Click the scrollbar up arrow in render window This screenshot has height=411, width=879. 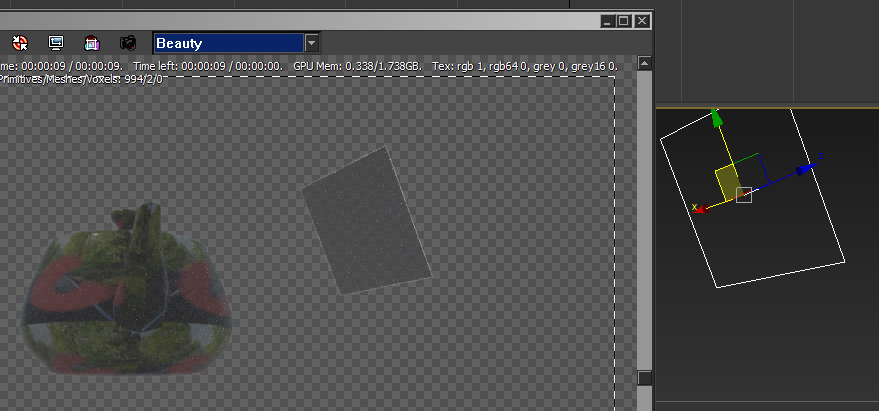(x=645, y=63)
